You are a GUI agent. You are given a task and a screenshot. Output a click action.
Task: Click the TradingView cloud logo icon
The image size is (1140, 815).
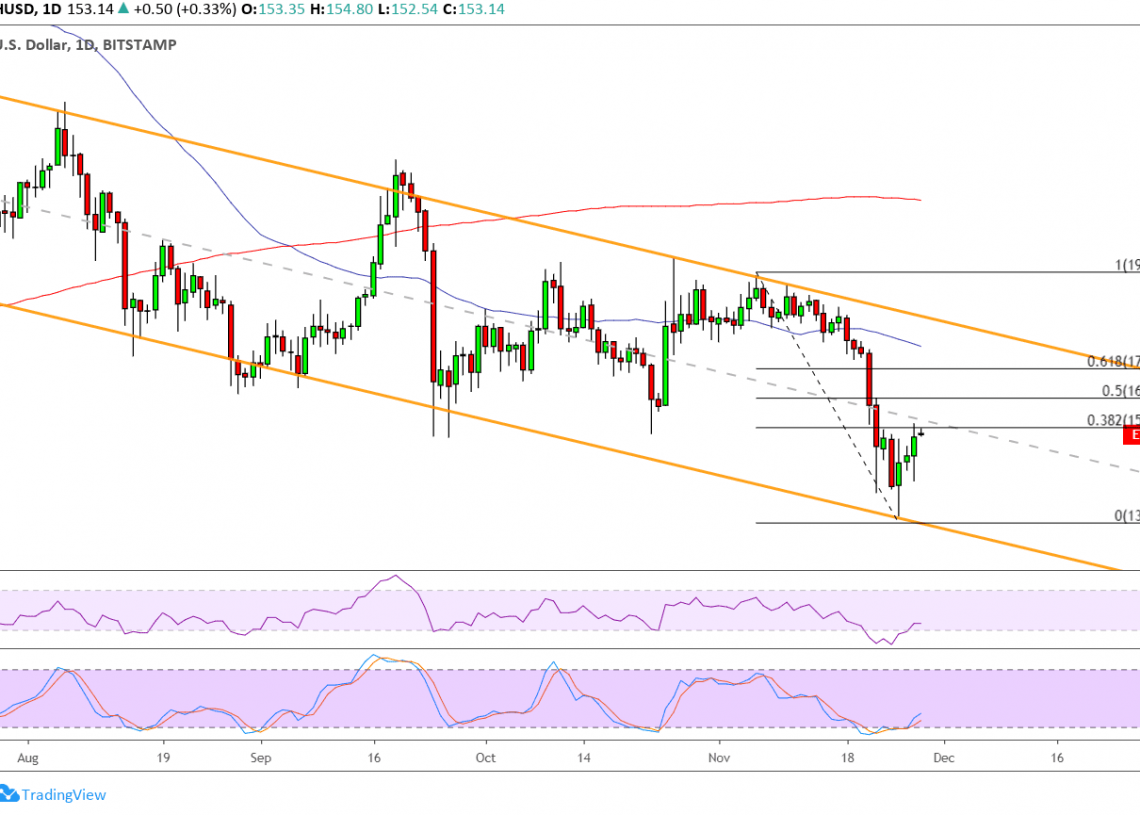[9, 794]
